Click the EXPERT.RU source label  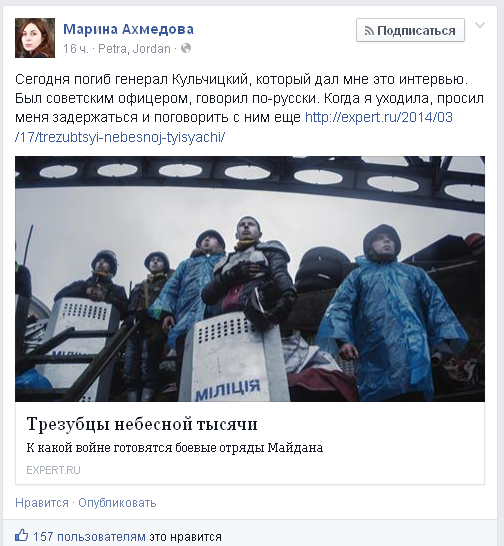[x=53, y=470]
